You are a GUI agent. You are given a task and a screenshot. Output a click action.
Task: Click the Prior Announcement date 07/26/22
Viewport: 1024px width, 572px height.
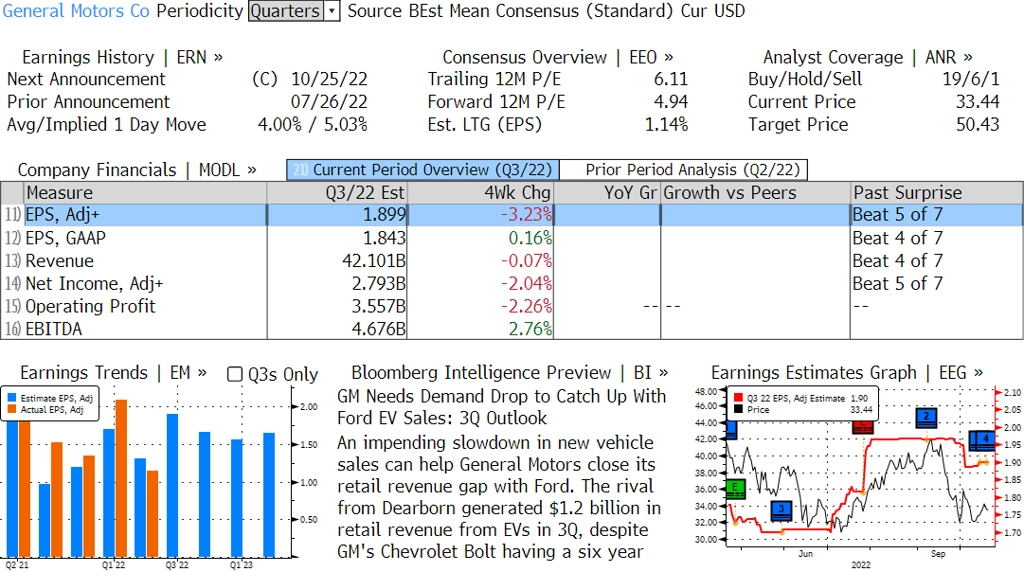[329, 102]
